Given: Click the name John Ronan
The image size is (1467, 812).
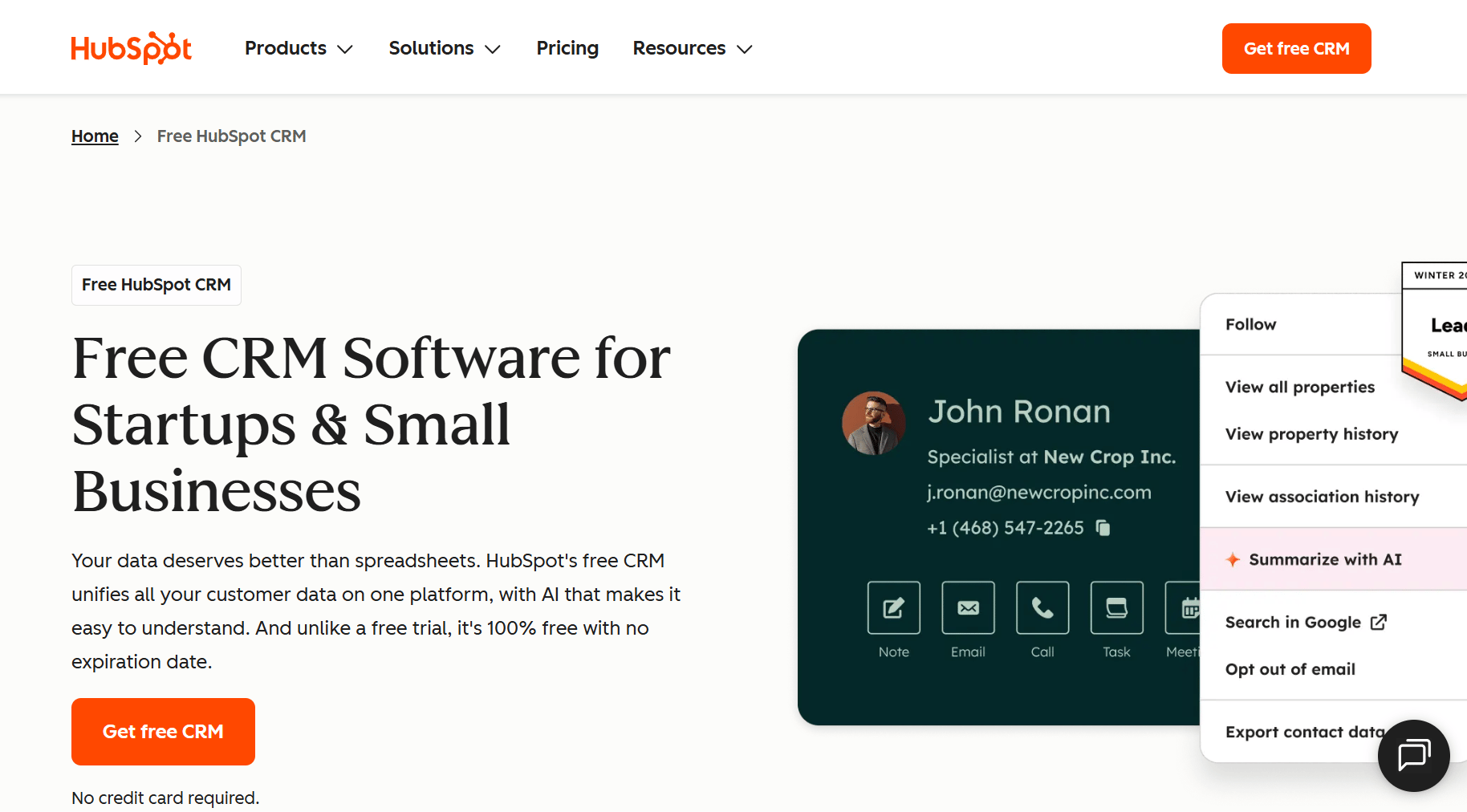Looking at the screenshot, I should [1019, 412].
